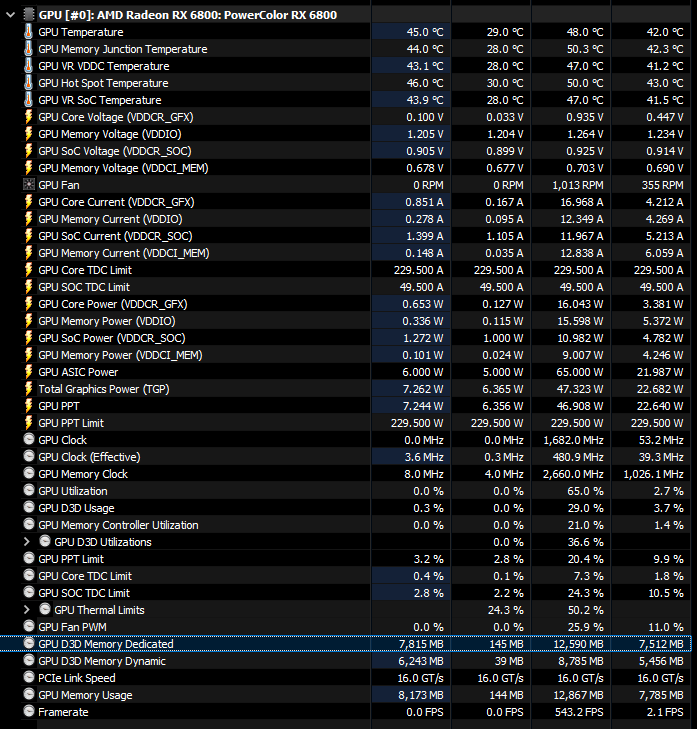Screen dimensions: 697x729
Task: Select the GPU Memory Current (VDDIO) row label
Action: point(110,219)
